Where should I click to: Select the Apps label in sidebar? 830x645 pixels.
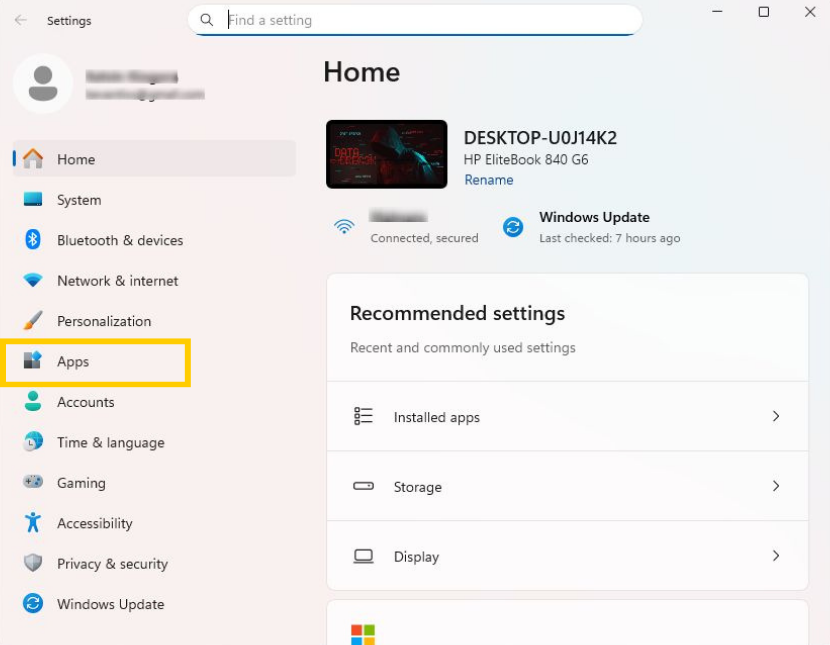tap(73, 362)
